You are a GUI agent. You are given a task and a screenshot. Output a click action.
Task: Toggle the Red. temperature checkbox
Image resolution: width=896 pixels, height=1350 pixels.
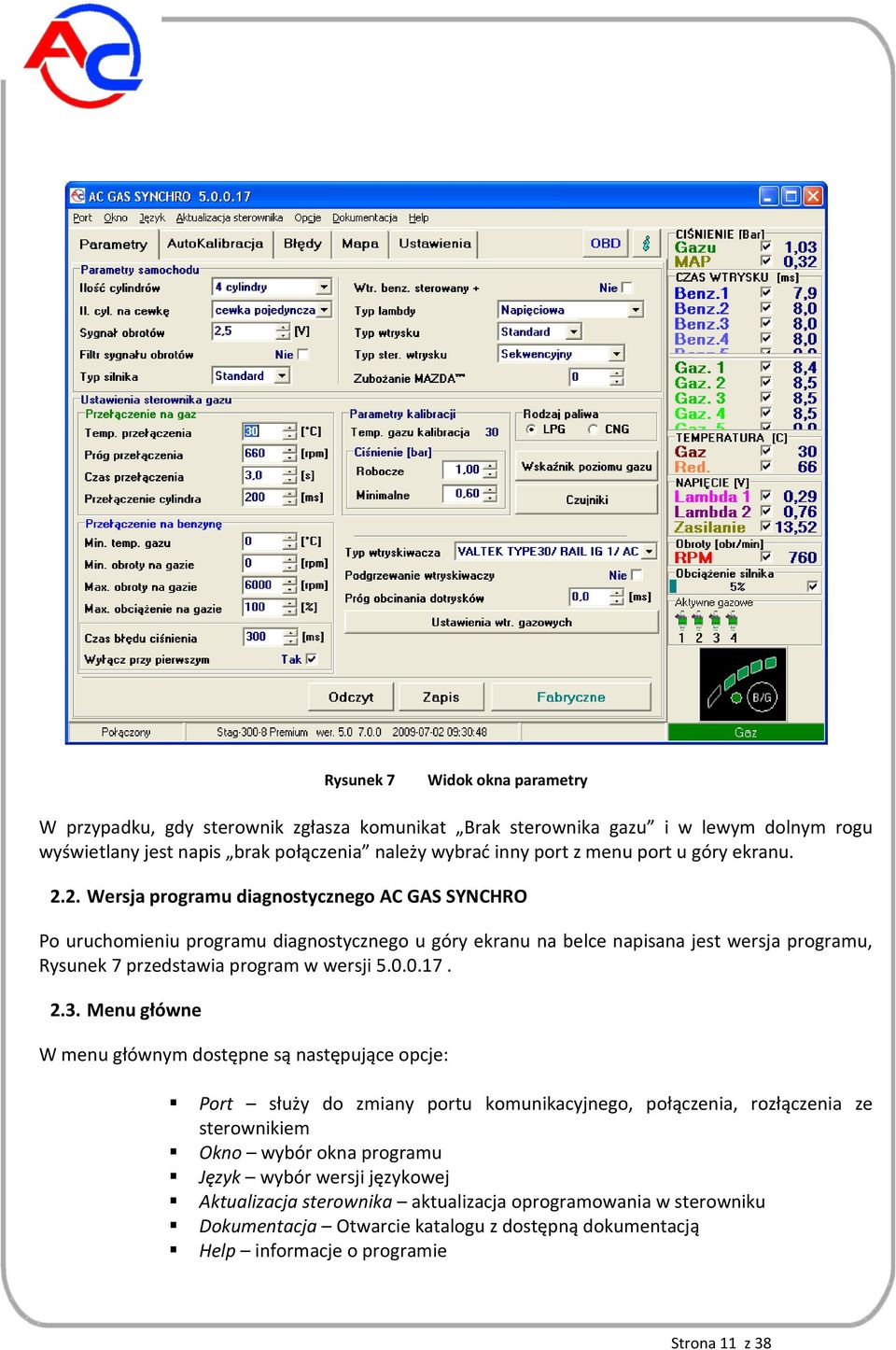[766, 467]
